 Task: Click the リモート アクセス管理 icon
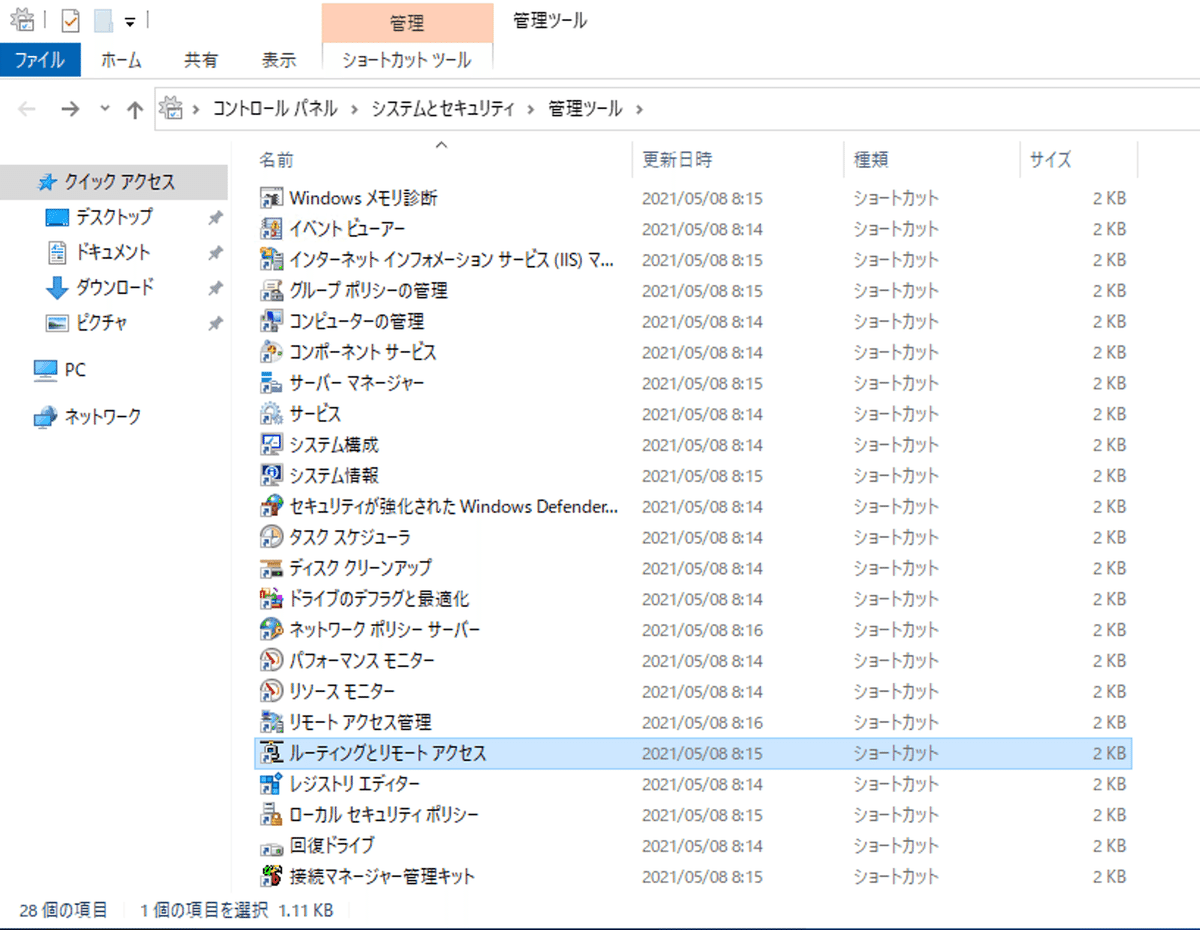click(272, 723)
